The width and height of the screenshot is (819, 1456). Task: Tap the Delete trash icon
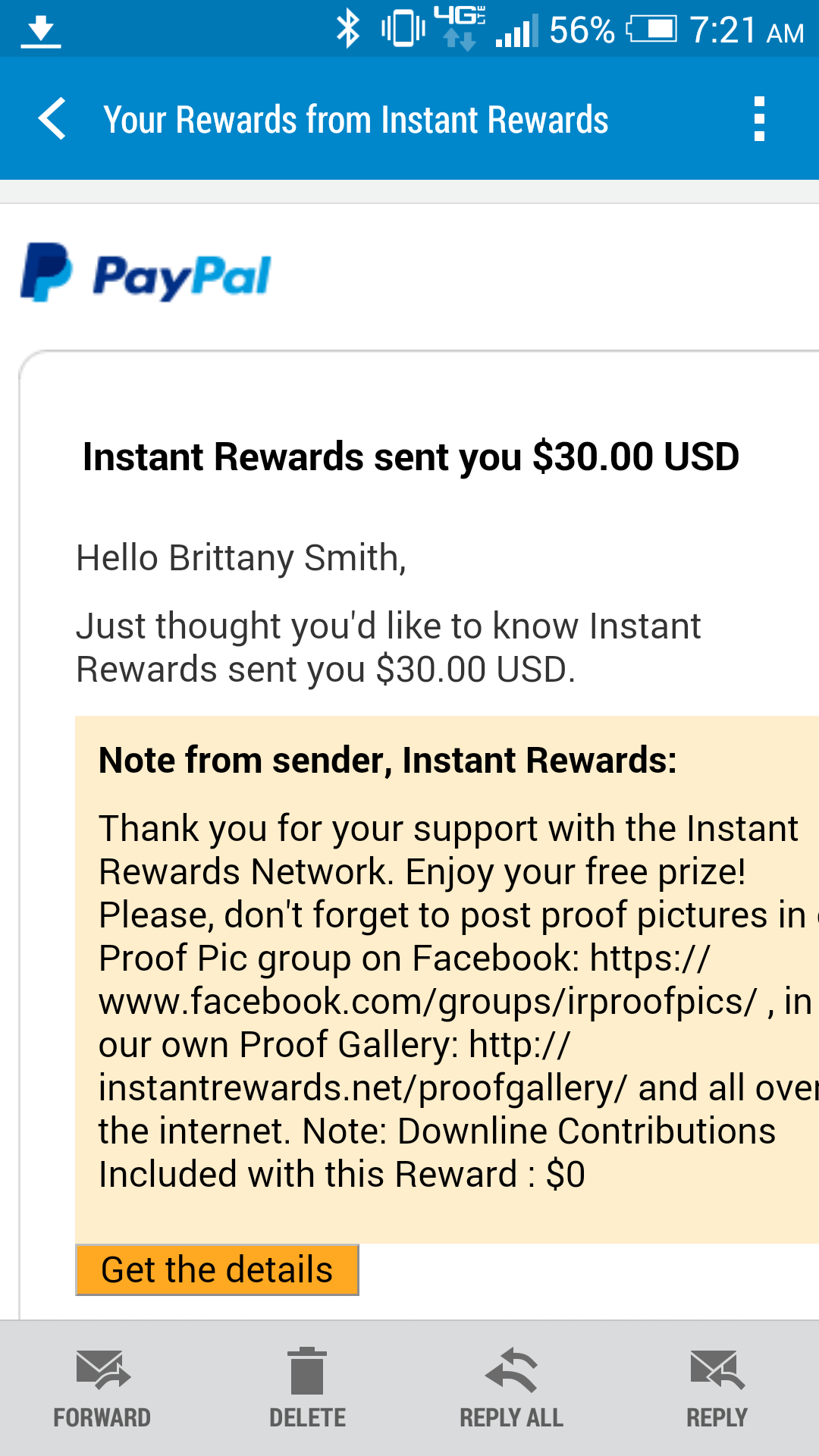click(308, 1370)
